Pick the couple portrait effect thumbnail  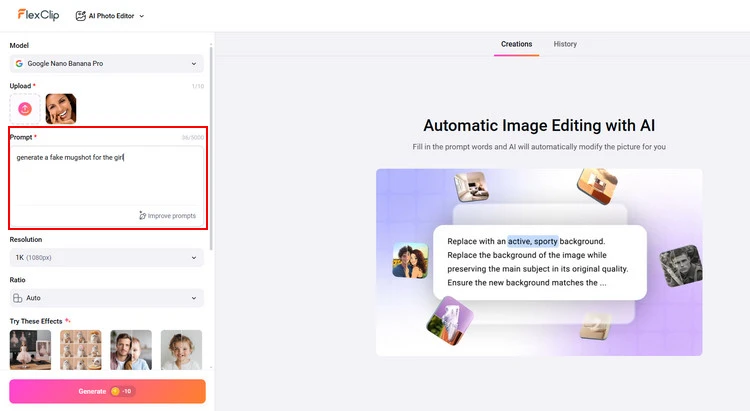point(131,350)
